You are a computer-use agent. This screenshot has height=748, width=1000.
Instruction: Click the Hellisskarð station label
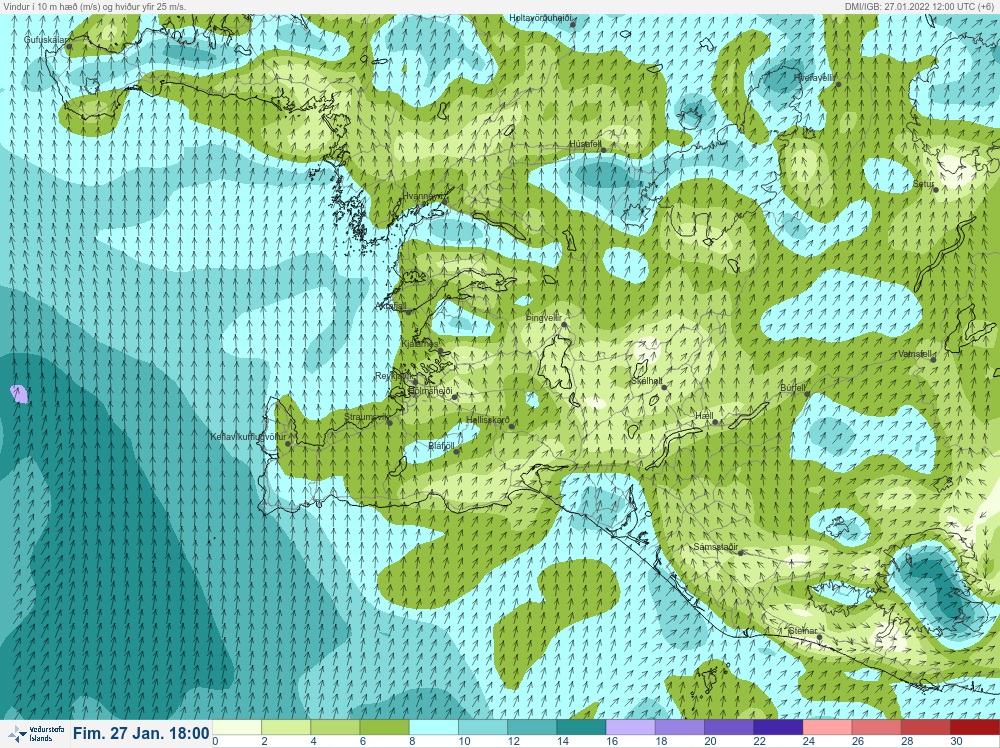[x=488, y=420]
